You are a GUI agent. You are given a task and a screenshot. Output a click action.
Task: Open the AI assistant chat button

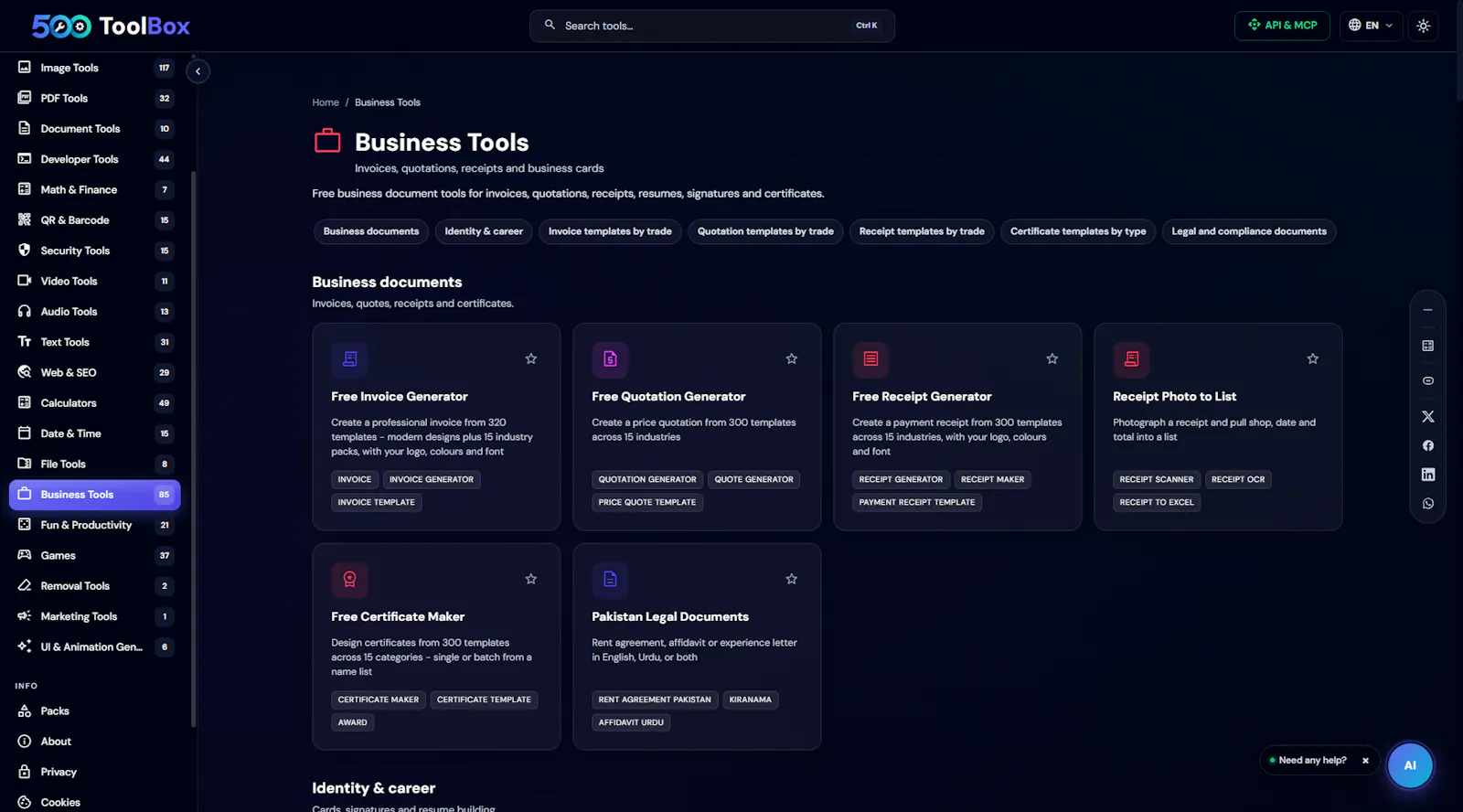point(1410,765)
